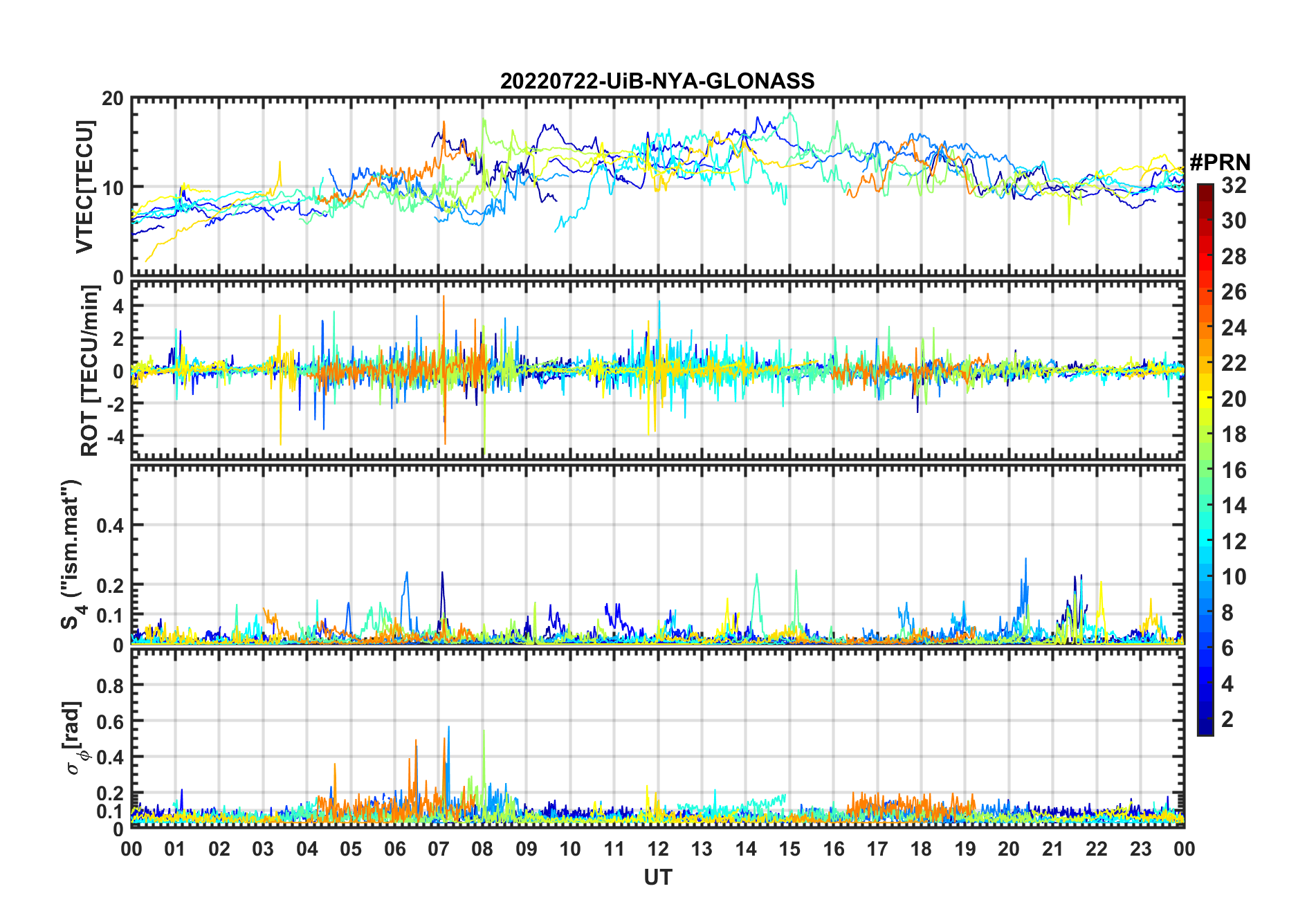Click ROT y-axis tick label -4

tap(115, 436)
